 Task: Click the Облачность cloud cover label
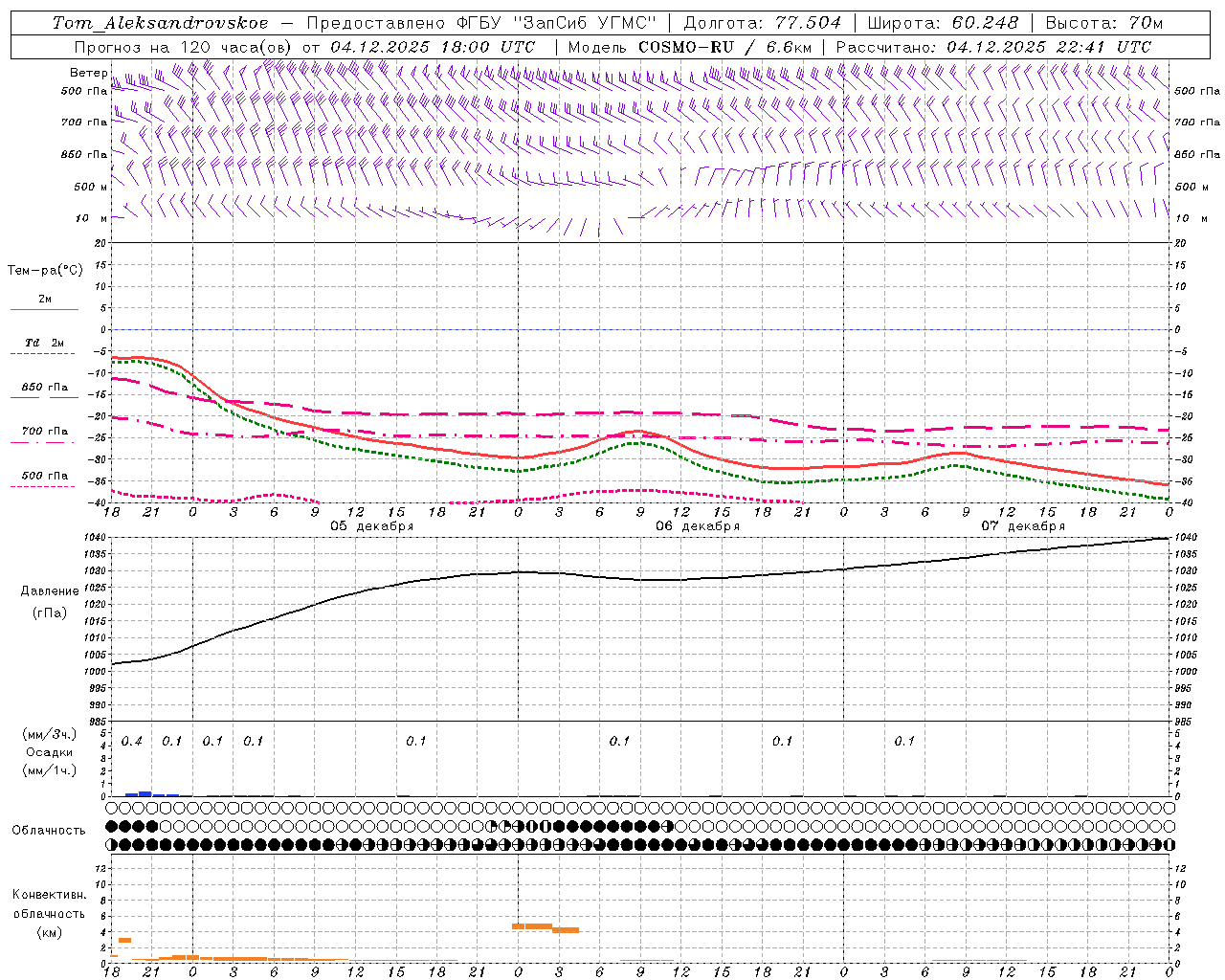(49, 831)
